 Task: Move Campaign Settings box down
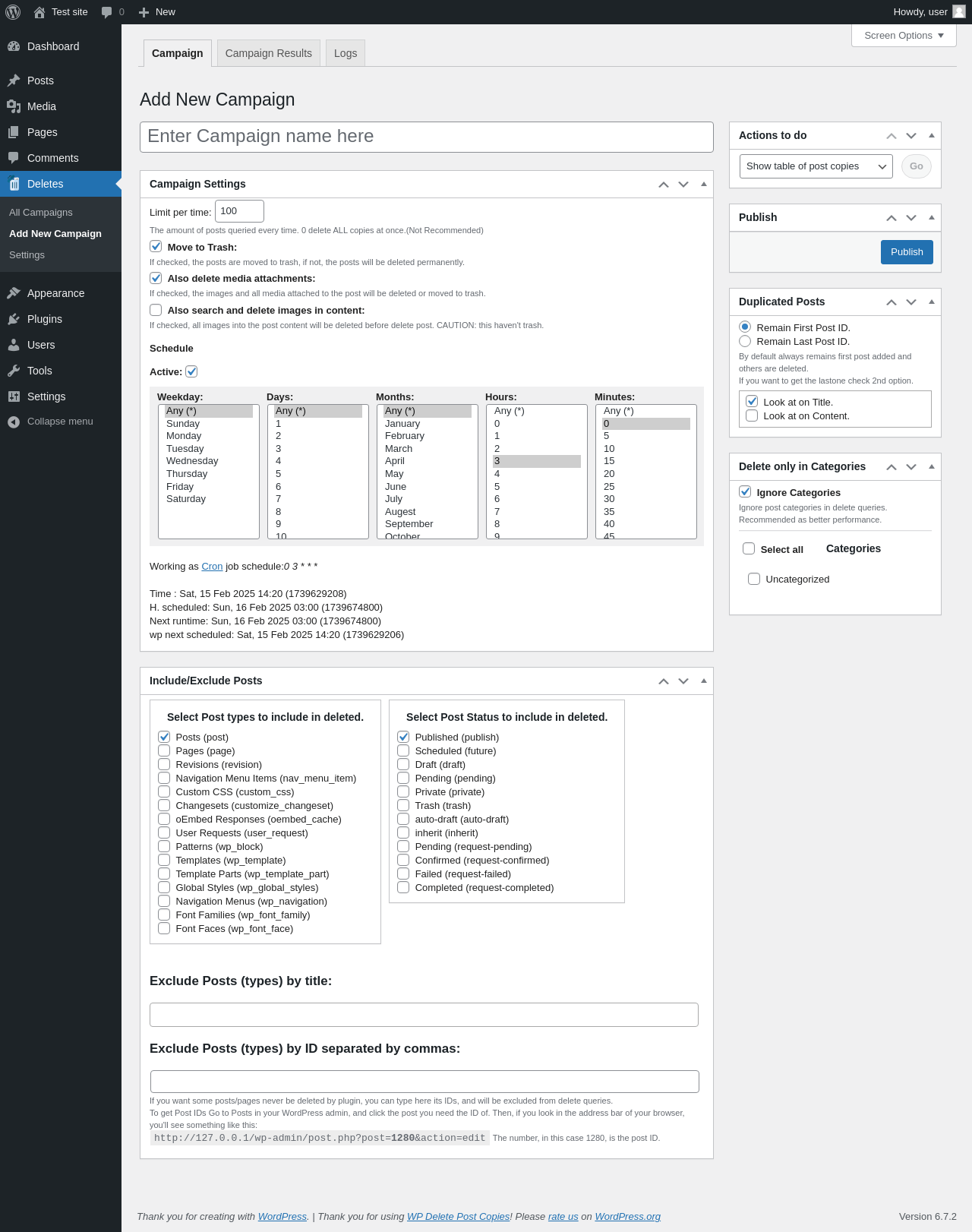(683, 185)
